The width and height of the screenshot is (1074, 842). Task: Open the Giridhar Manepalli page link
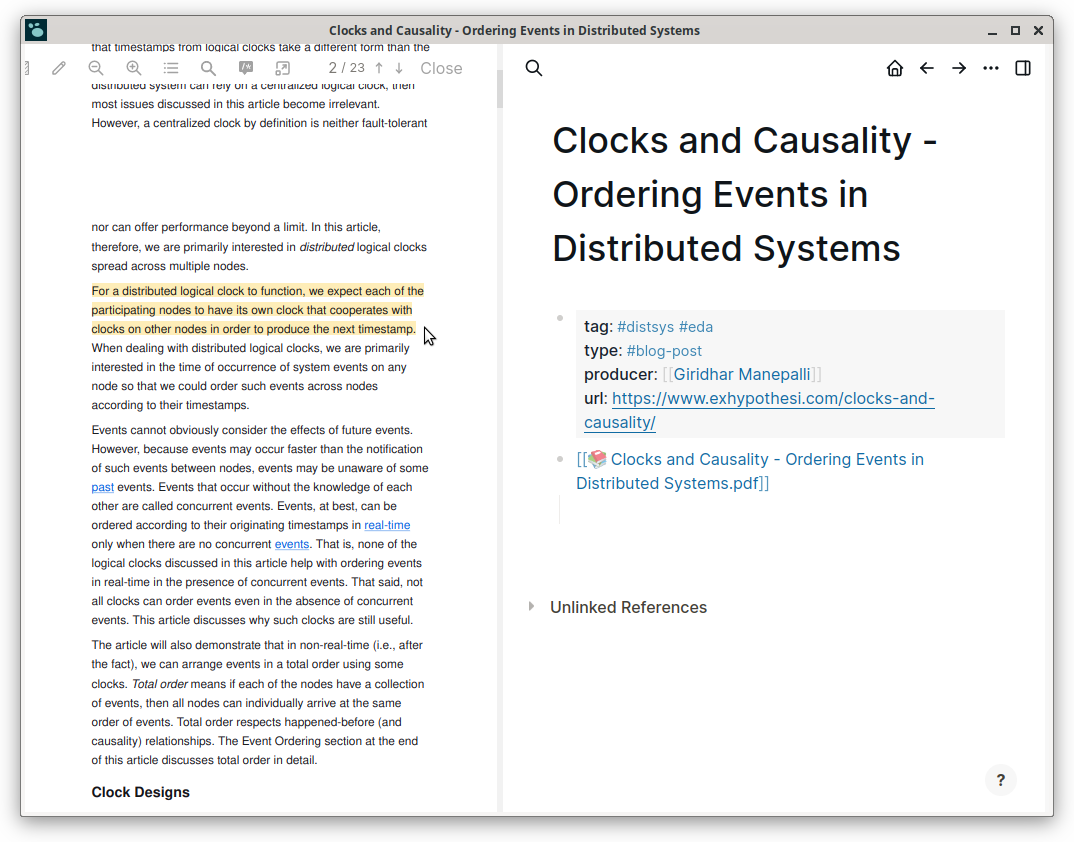[742, 374]
